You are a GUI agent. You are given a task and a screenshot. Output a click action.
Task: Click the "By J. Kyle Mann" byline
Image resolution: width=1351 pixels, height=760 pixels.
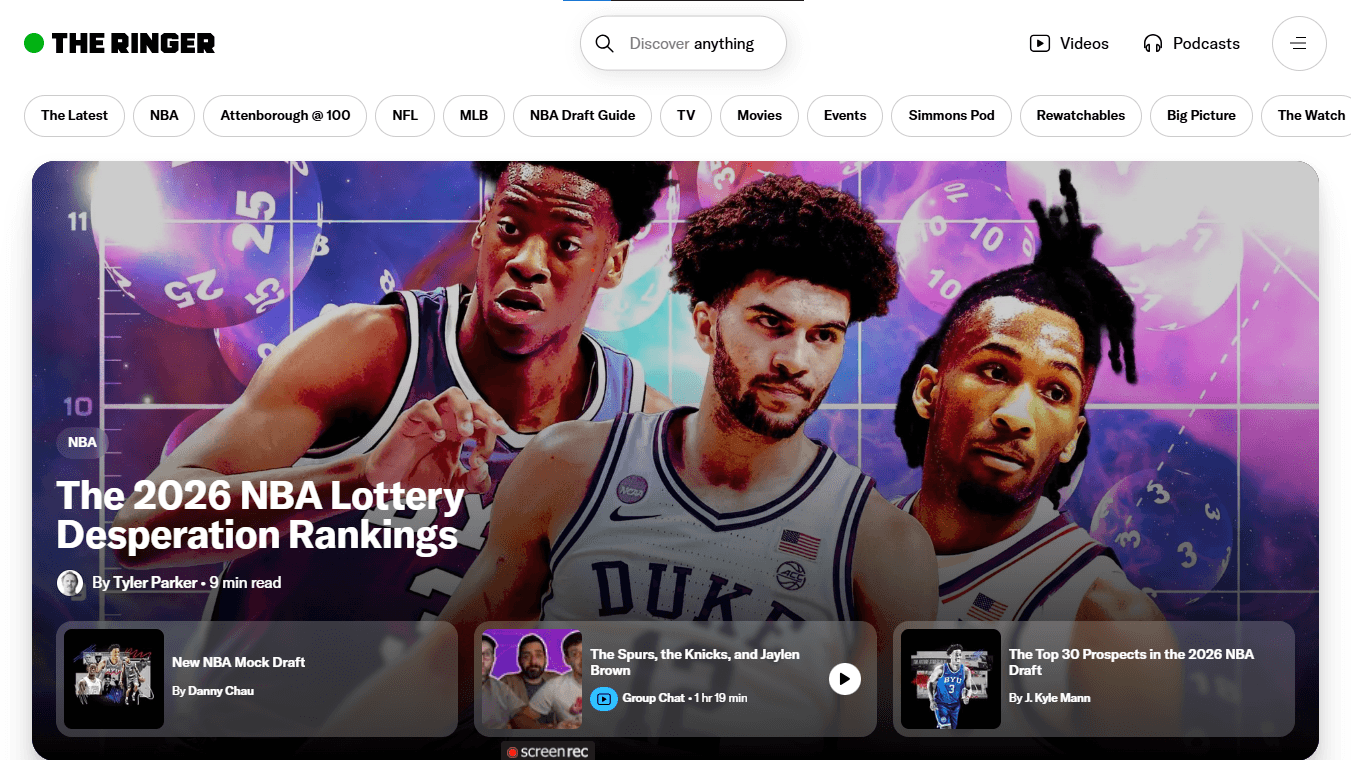[x=1050, y=698]
